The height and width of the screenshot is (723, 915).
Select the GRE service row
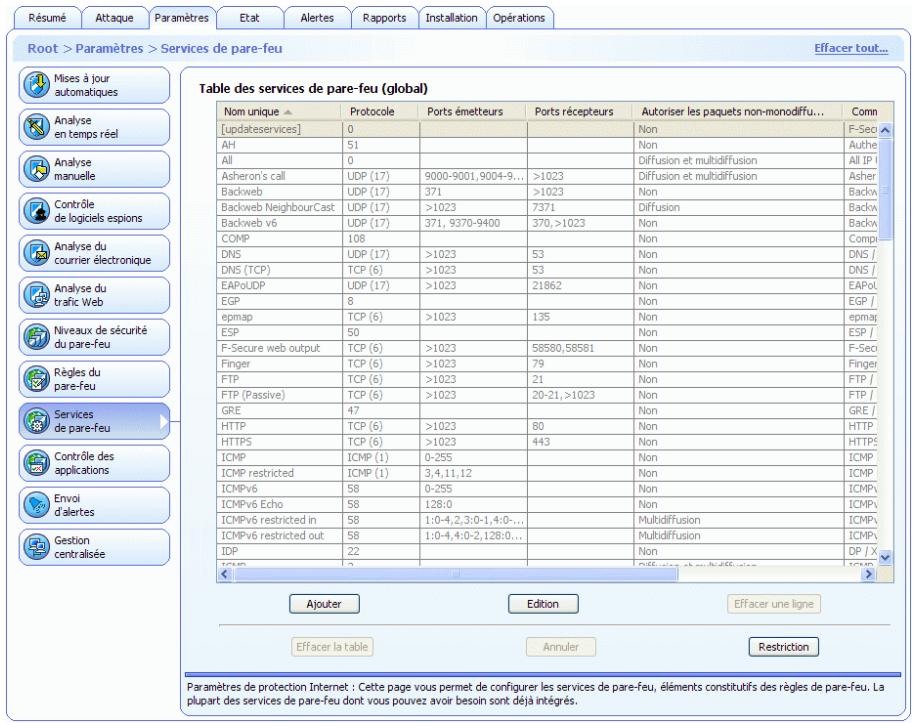[x=547, y=411]
